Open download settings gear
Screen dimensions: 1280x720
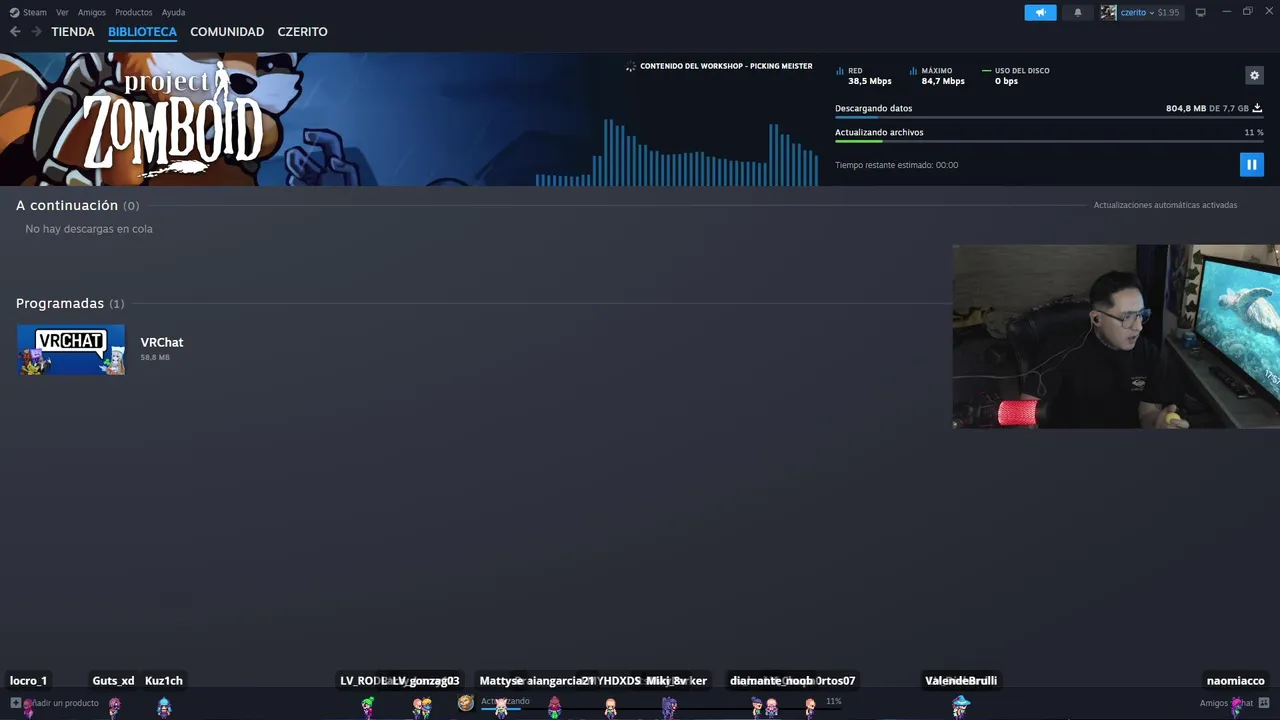click(x=1254, y=75)
